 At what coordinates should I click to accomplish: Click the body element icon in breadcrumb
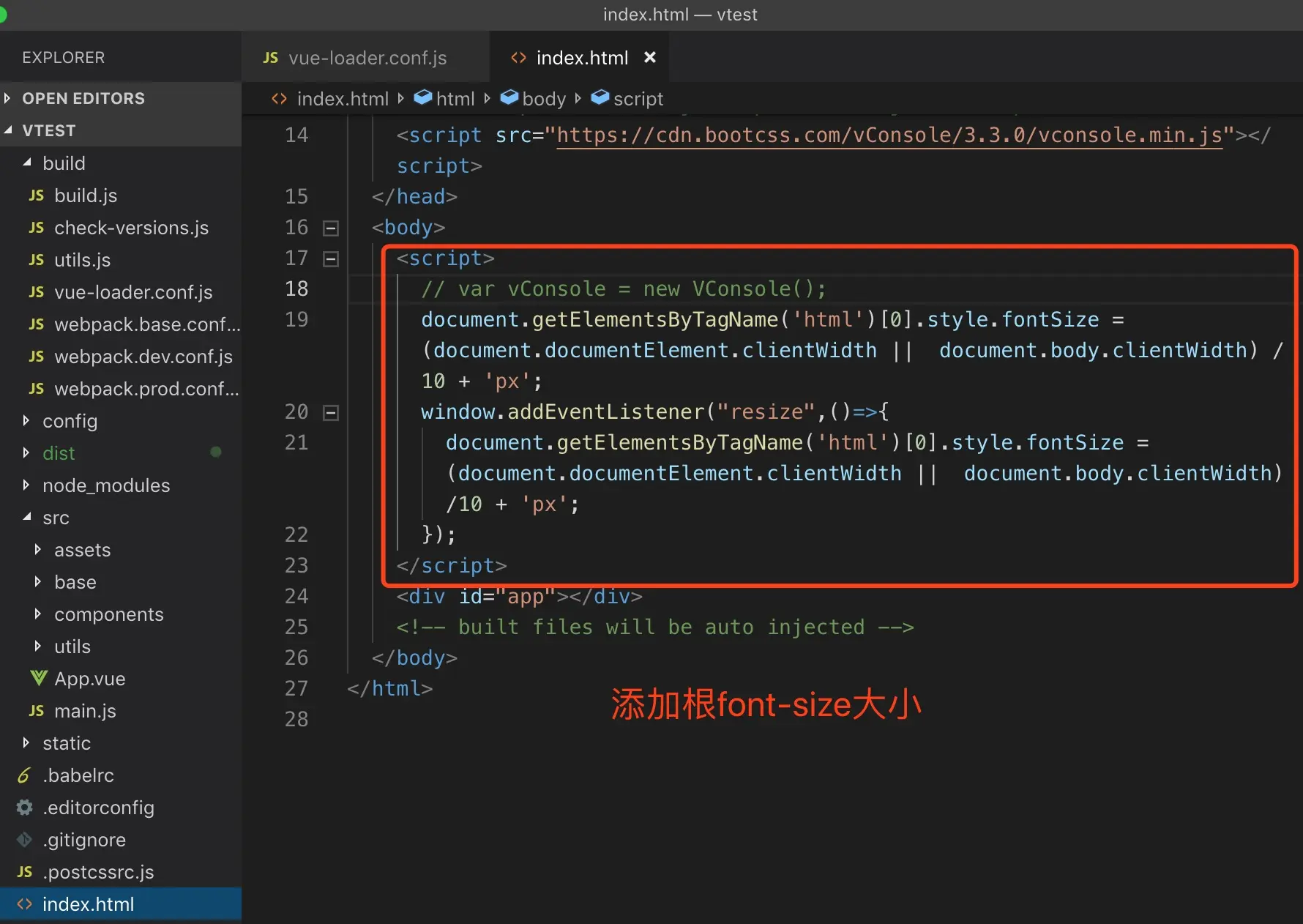[x=509, y=97]
